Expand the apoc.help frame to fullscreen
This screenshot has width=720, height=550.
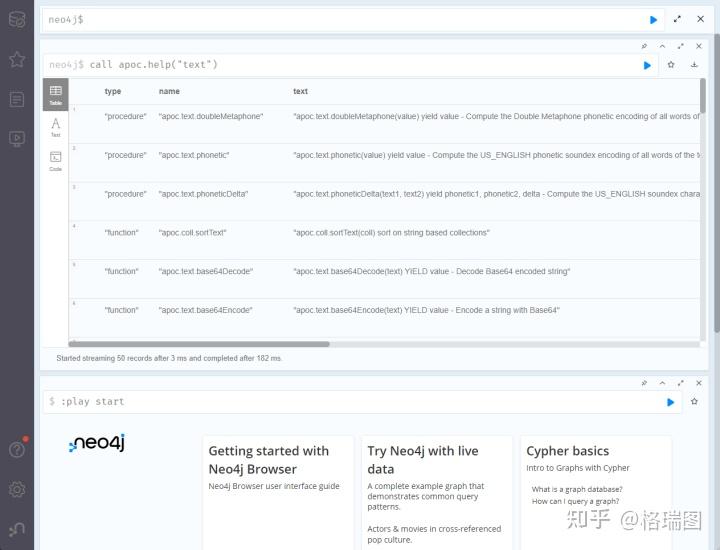click(x=681, y=46)
